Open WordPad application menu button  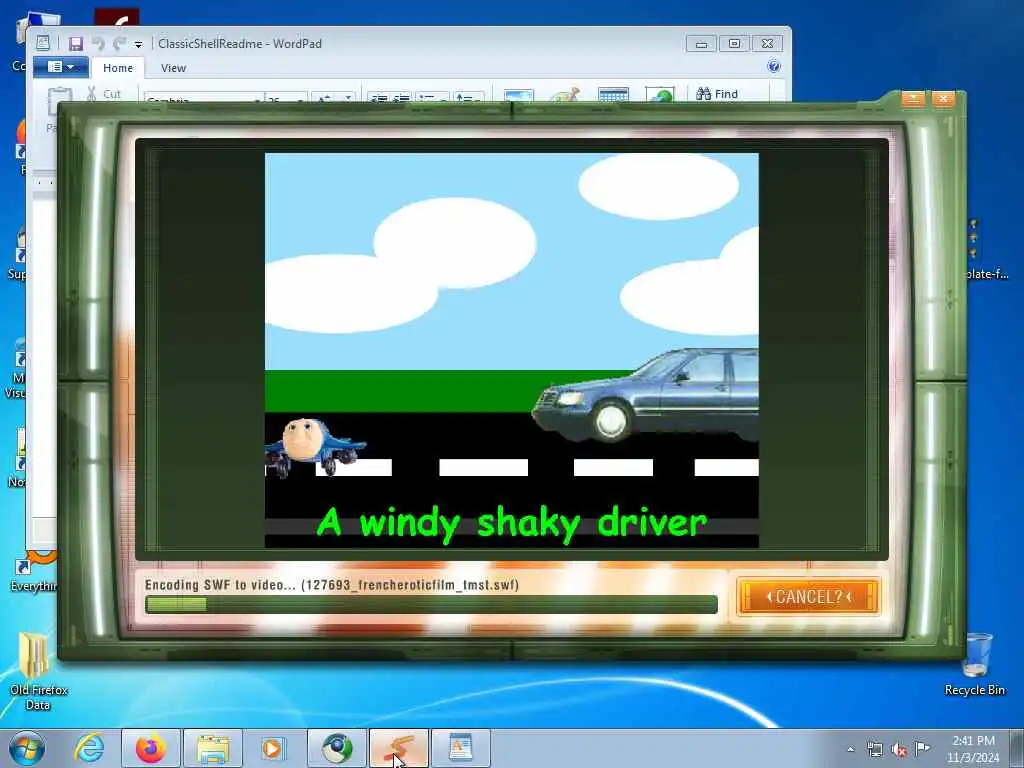tap(61, 67)
